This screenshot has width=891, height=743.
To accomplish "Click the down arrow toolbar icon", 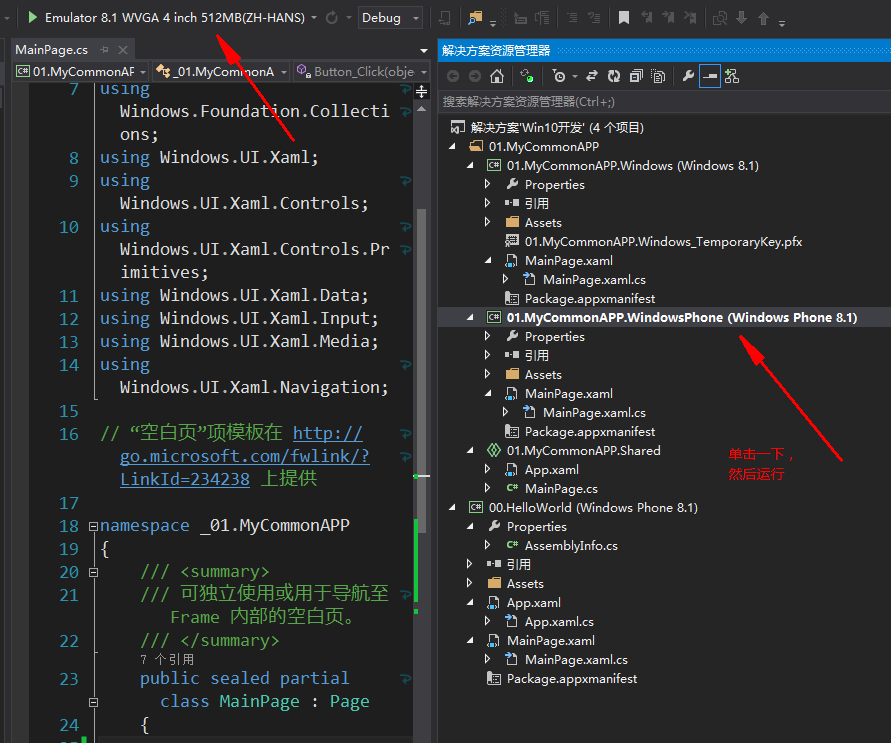I will 742,18.
